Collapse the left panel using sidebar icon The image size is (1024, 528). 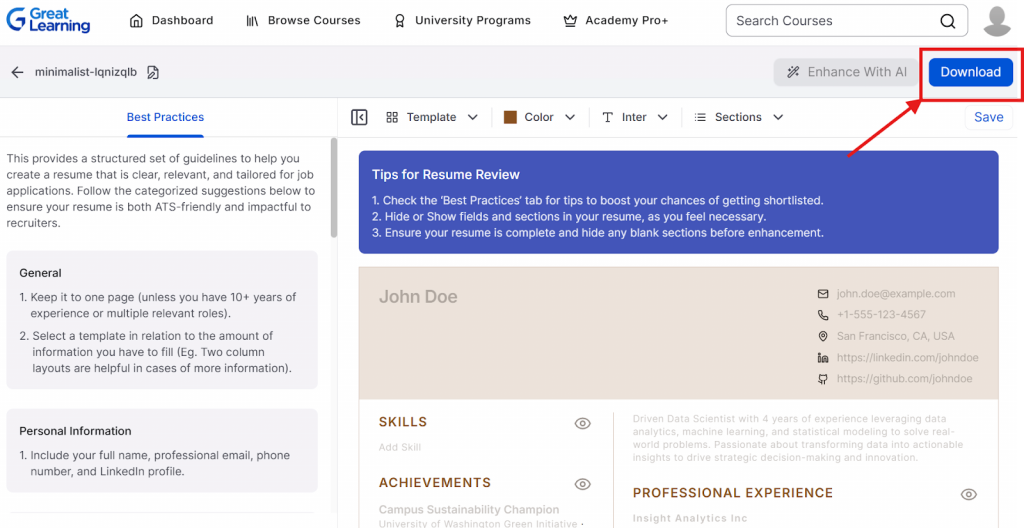(360, 117)
